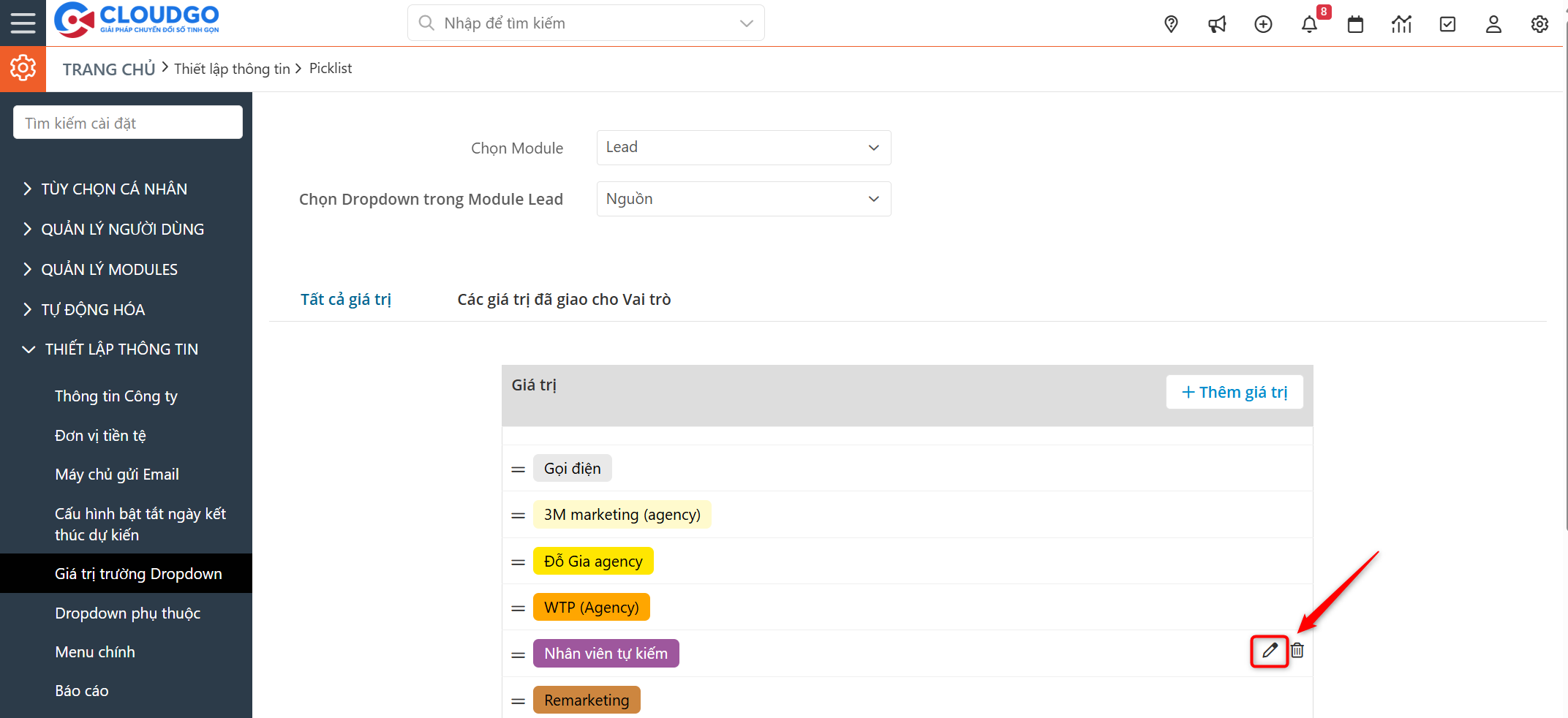Click the Thêm giá trị button

pyautogui.click(x=1235, y=393)
